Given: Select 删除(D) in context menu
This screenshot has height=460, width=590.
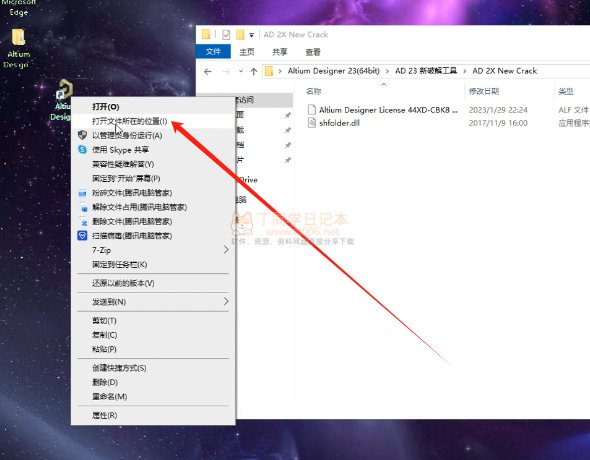Looking at the screenshot, I should [154, 382].
